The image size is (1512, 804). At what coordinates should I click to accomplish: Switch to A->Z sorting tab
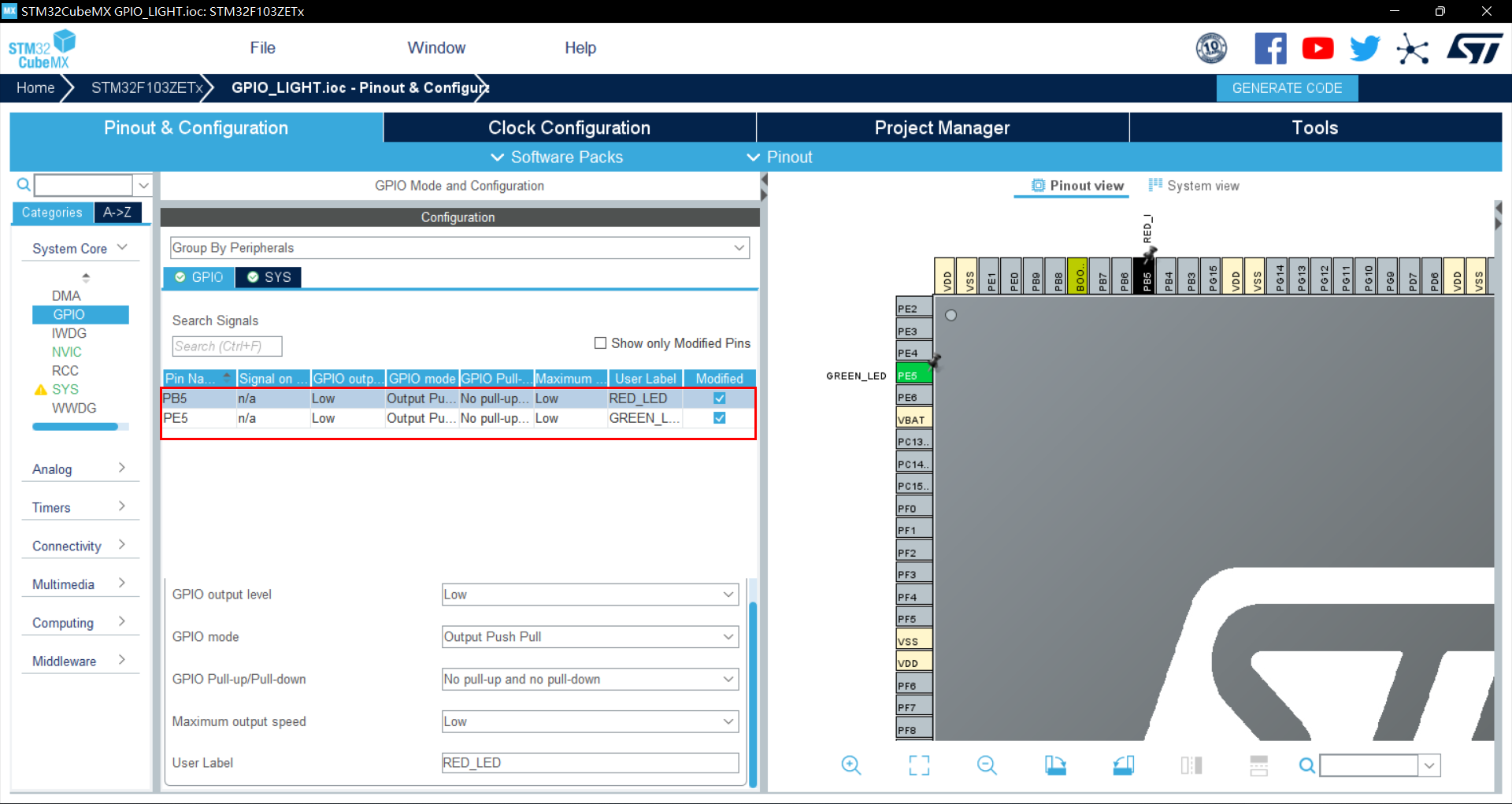117,213
